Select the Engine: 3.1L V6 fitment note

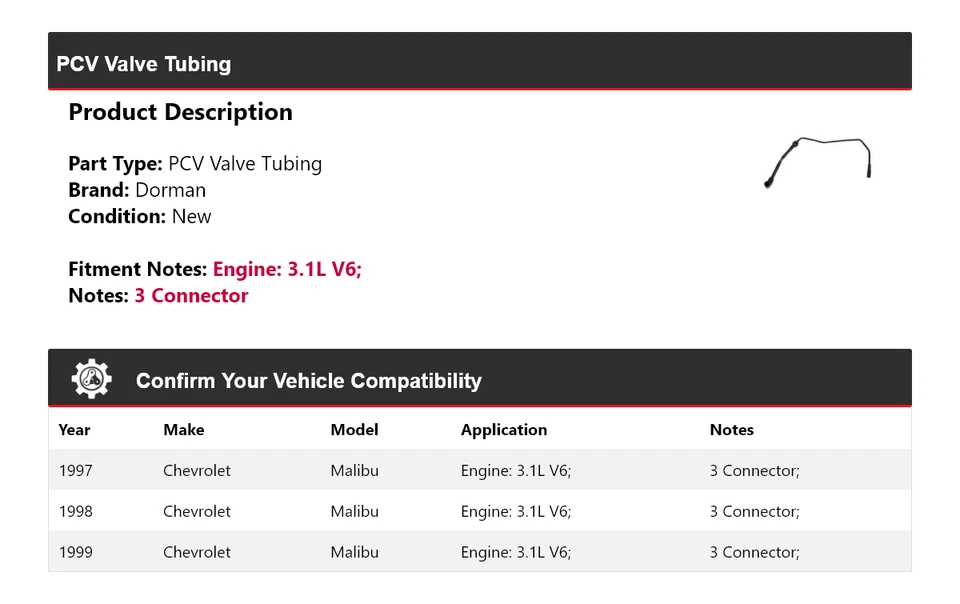click(x=287, y=269)
